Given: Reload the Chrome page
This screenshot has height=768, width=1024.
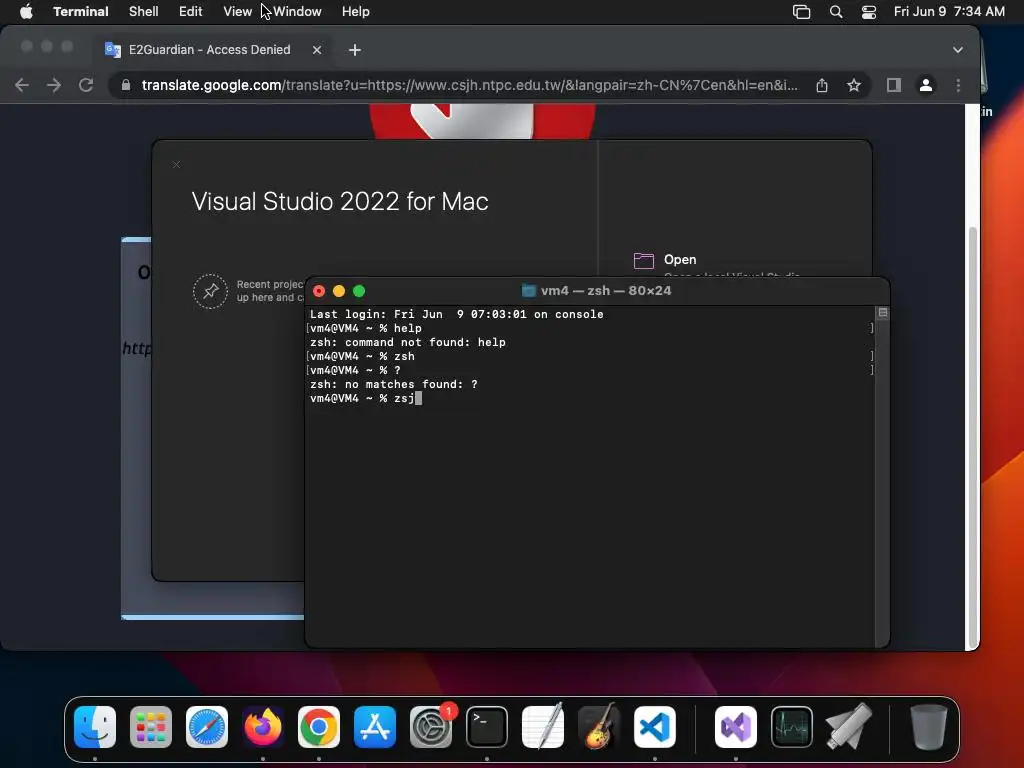Looking at the screenshot, I should pos(86,85).
